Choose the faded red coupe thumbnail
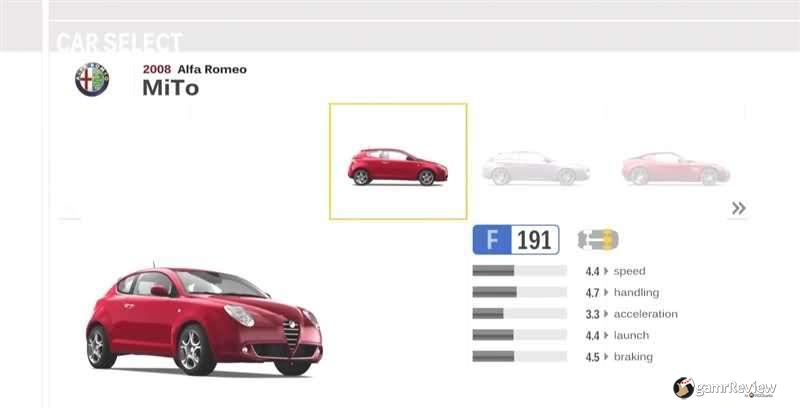The height and width of the screenshot is (408, 800). pos(676,168)
